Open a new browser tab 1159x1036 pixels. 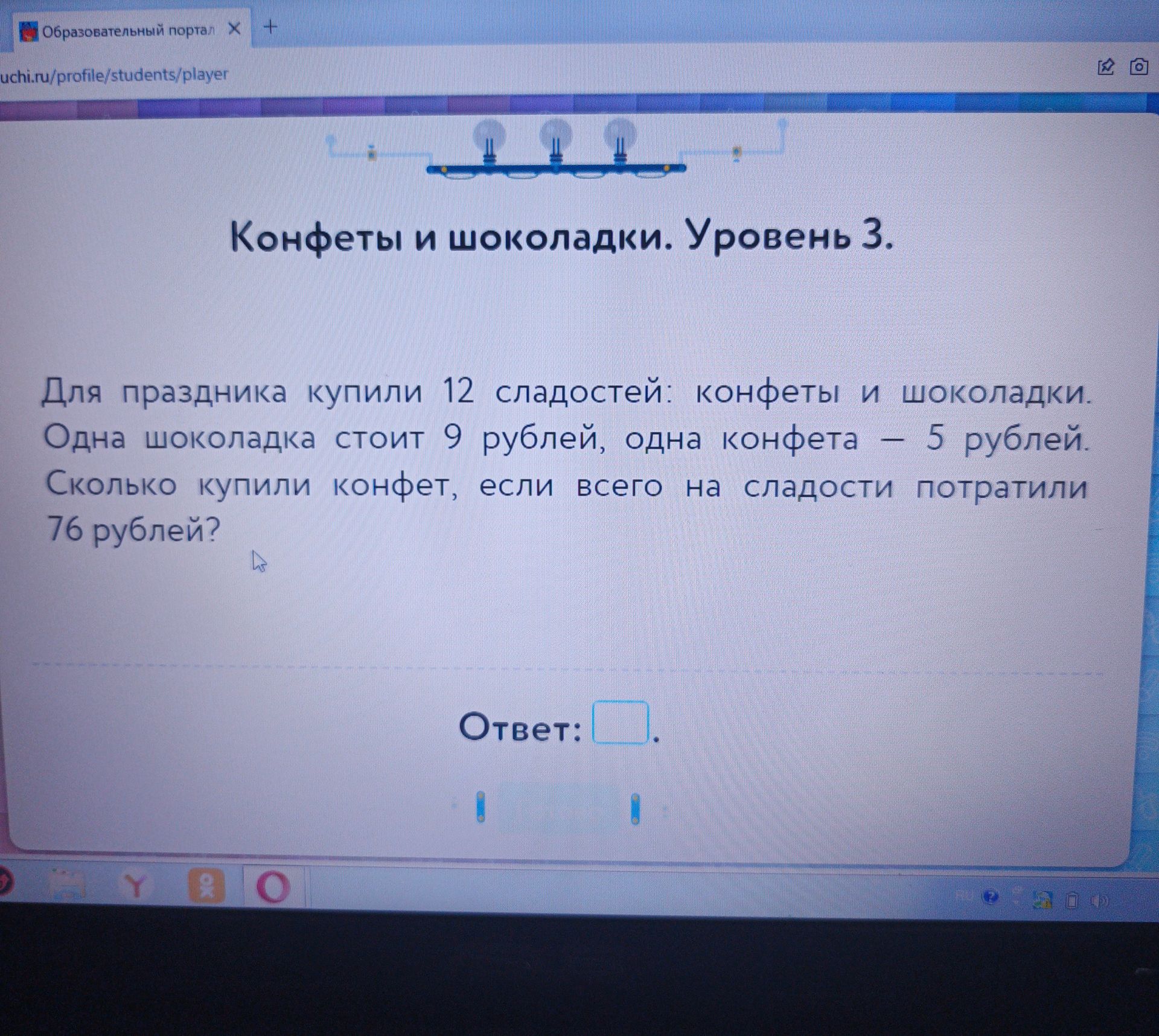[x=271, y=27]
